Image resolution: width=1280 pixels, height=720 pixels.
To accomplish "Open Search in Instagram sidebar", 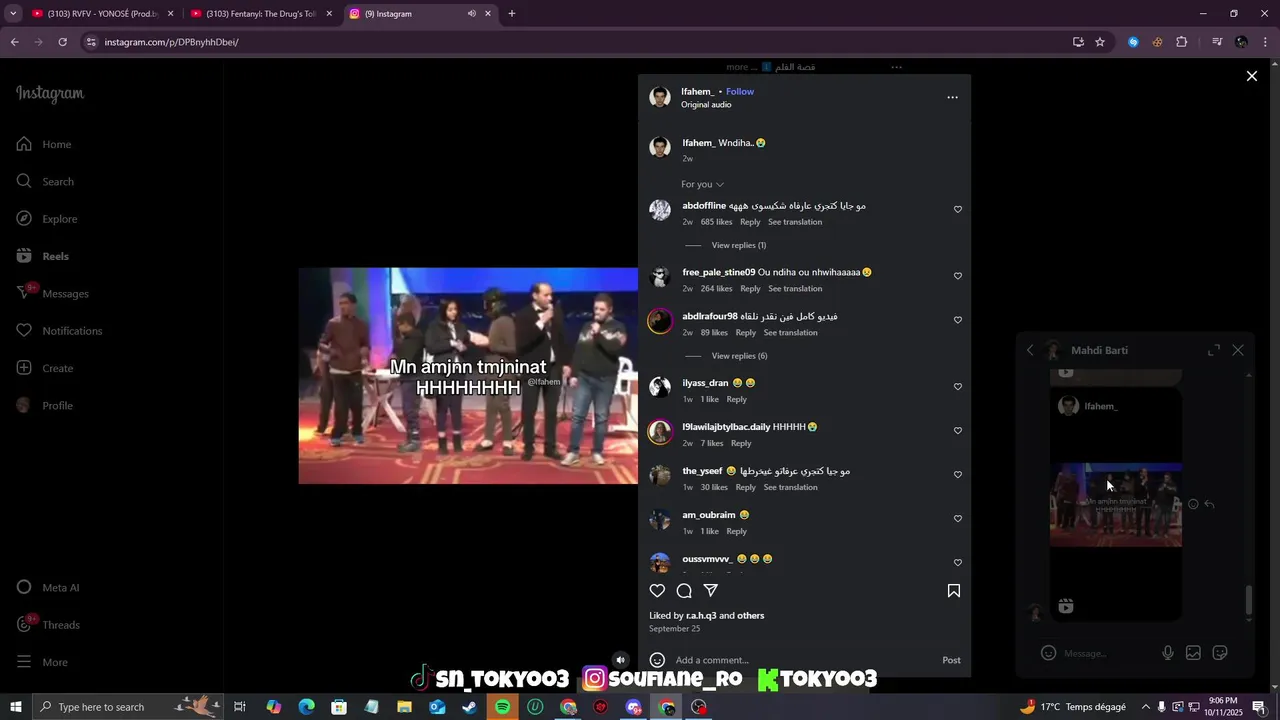I will point(45,181).
